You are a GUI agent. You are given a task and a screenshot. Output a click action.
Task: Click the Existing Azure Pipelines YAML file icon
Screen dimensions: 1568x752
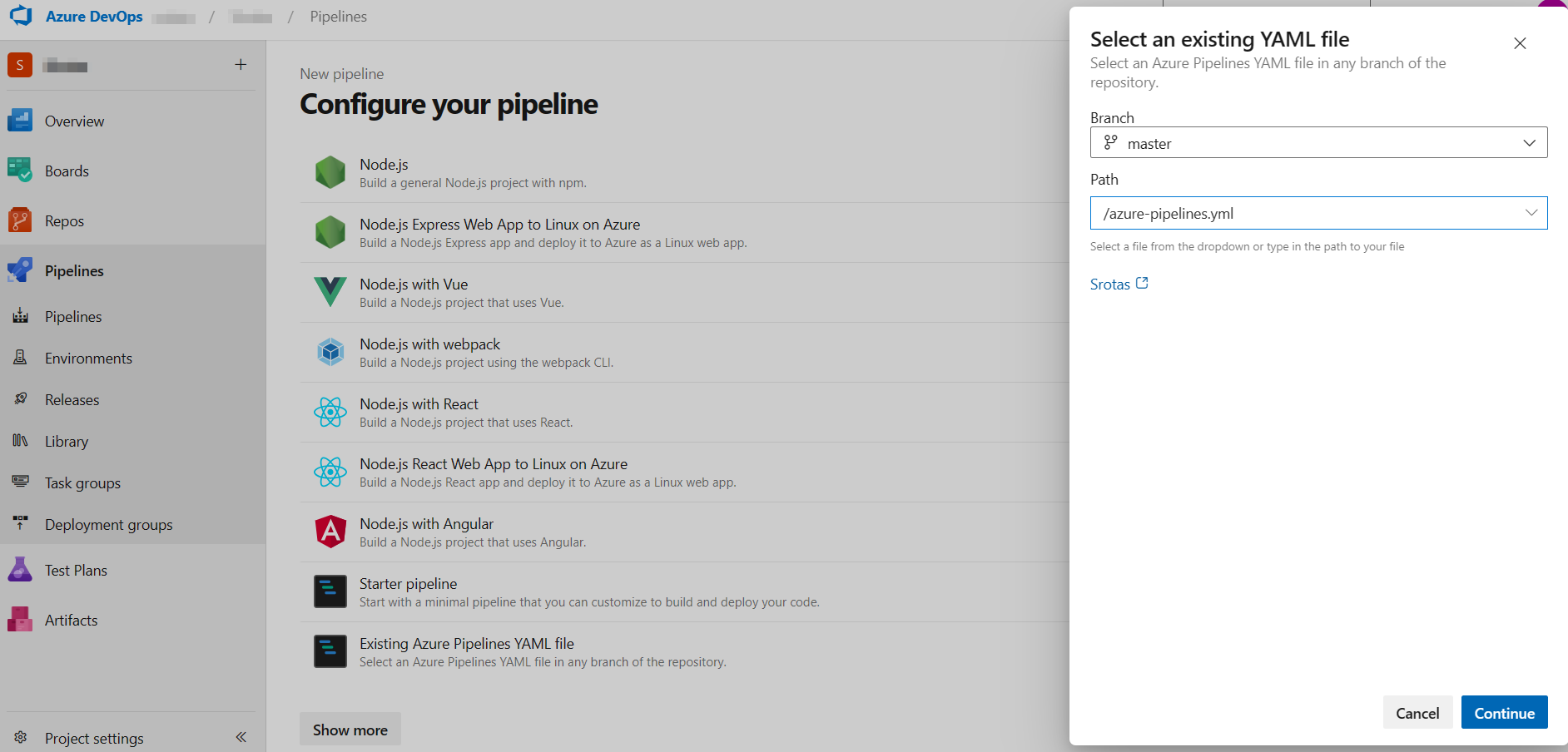(330, 651)
